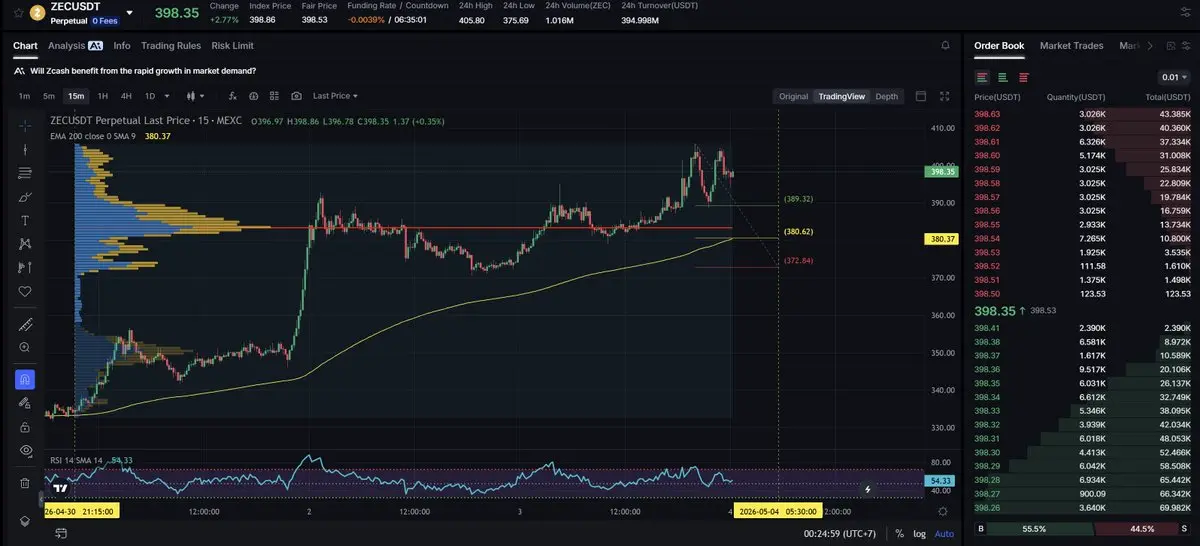Expand more order book tabs arrow
The image size is (1200, 546).
(x=1148, y=46)
